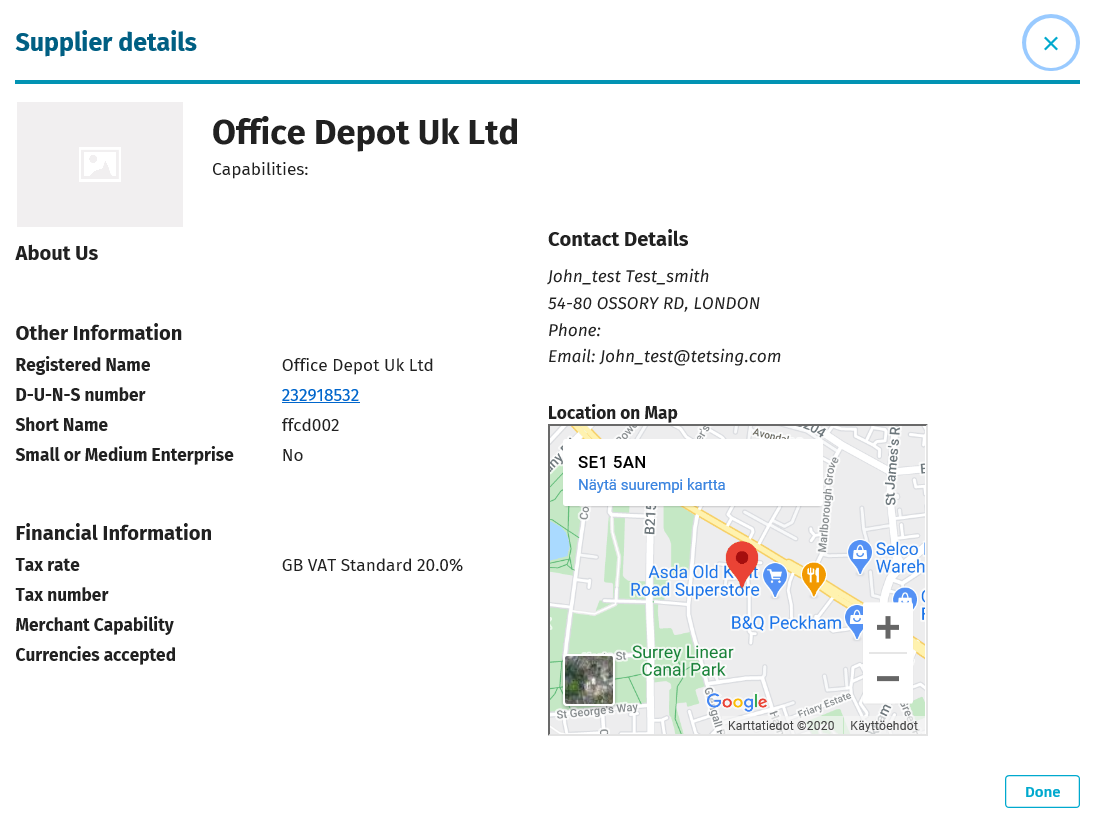The width and height of the screenshot is (1093, 816).
Task: Select the tax rate GB VAT Standard 20.0%
Action: (x=372, y=565)
